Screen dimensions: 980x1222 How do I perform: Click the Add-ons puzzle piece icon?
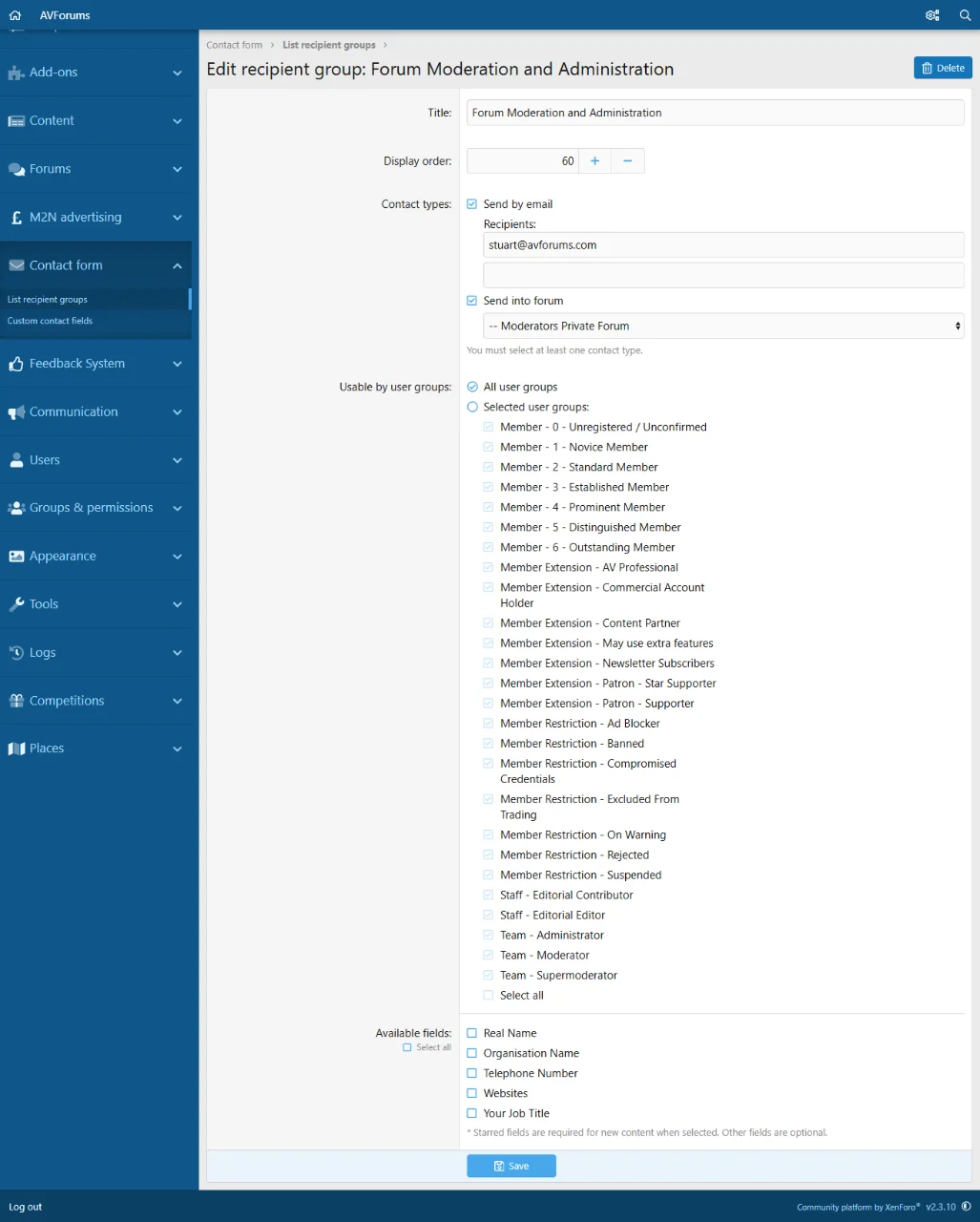tap(16, 73)
